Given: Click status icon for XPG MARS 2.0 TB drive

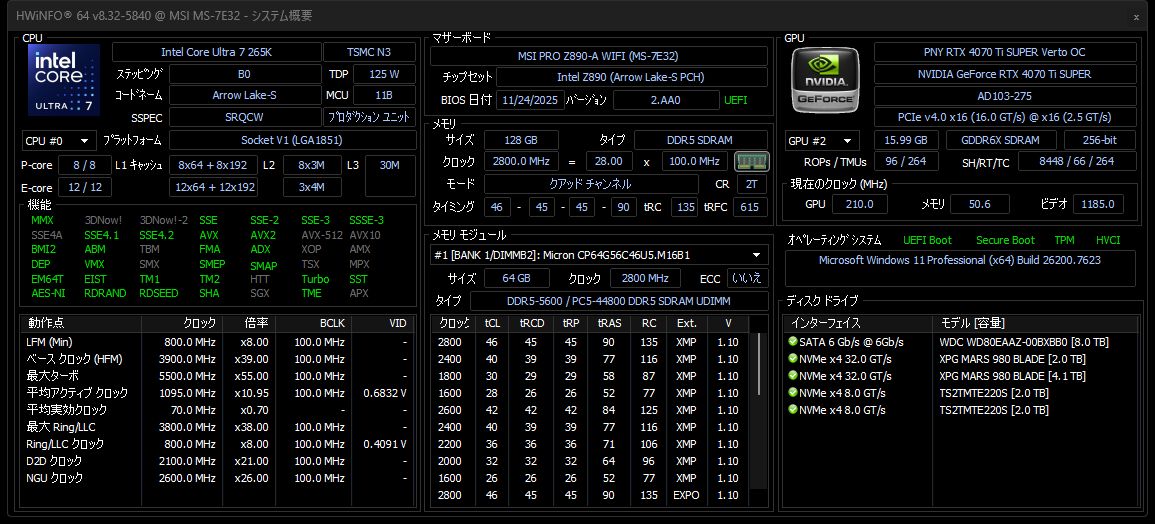Looking at the screenshot, I should pyautogui.click(x=792, y=359).
